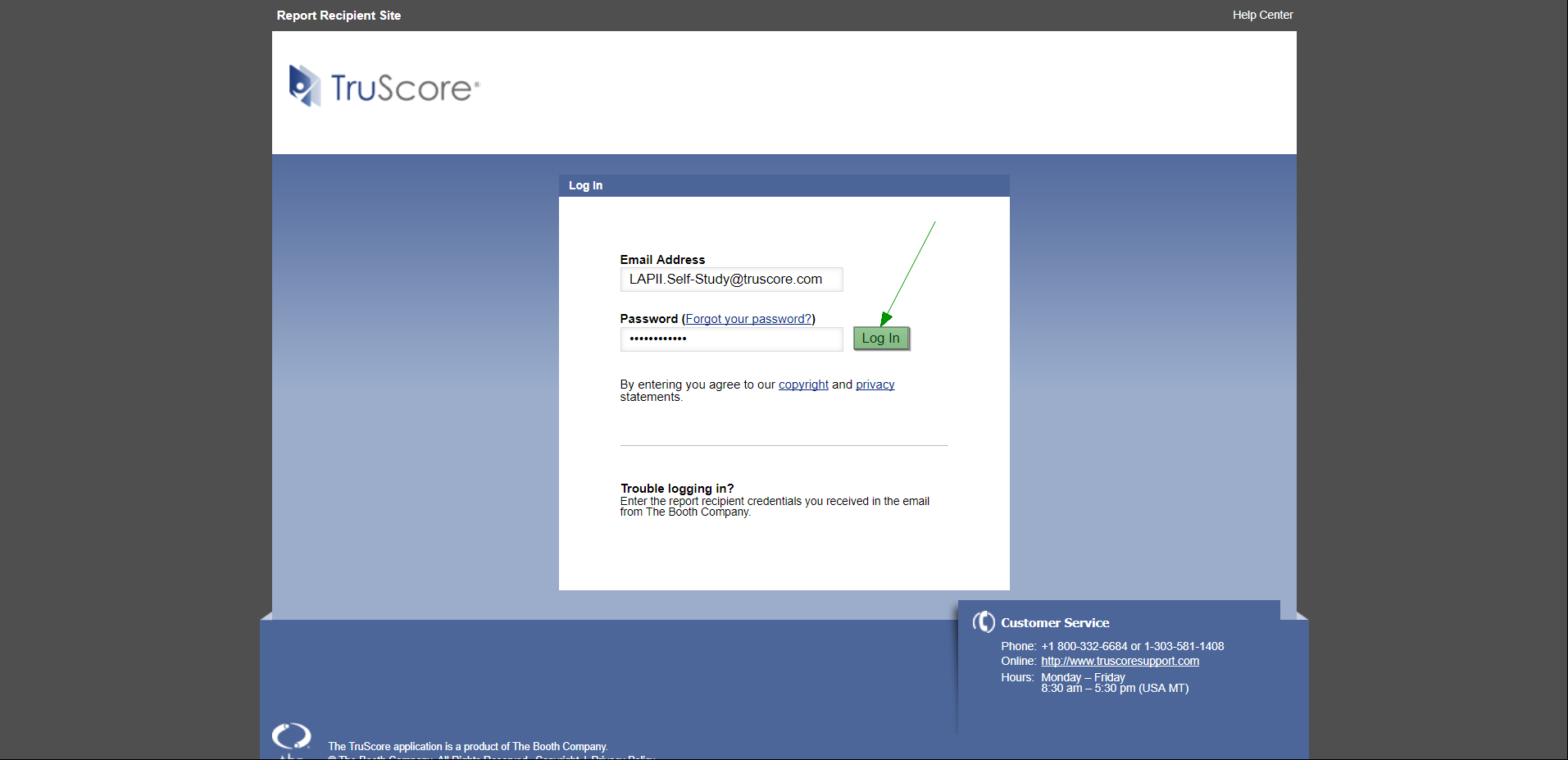Viewport: 1568px width, 760px height.
Task: Click the Booth Company logo in footer
Action: [291, 740]
